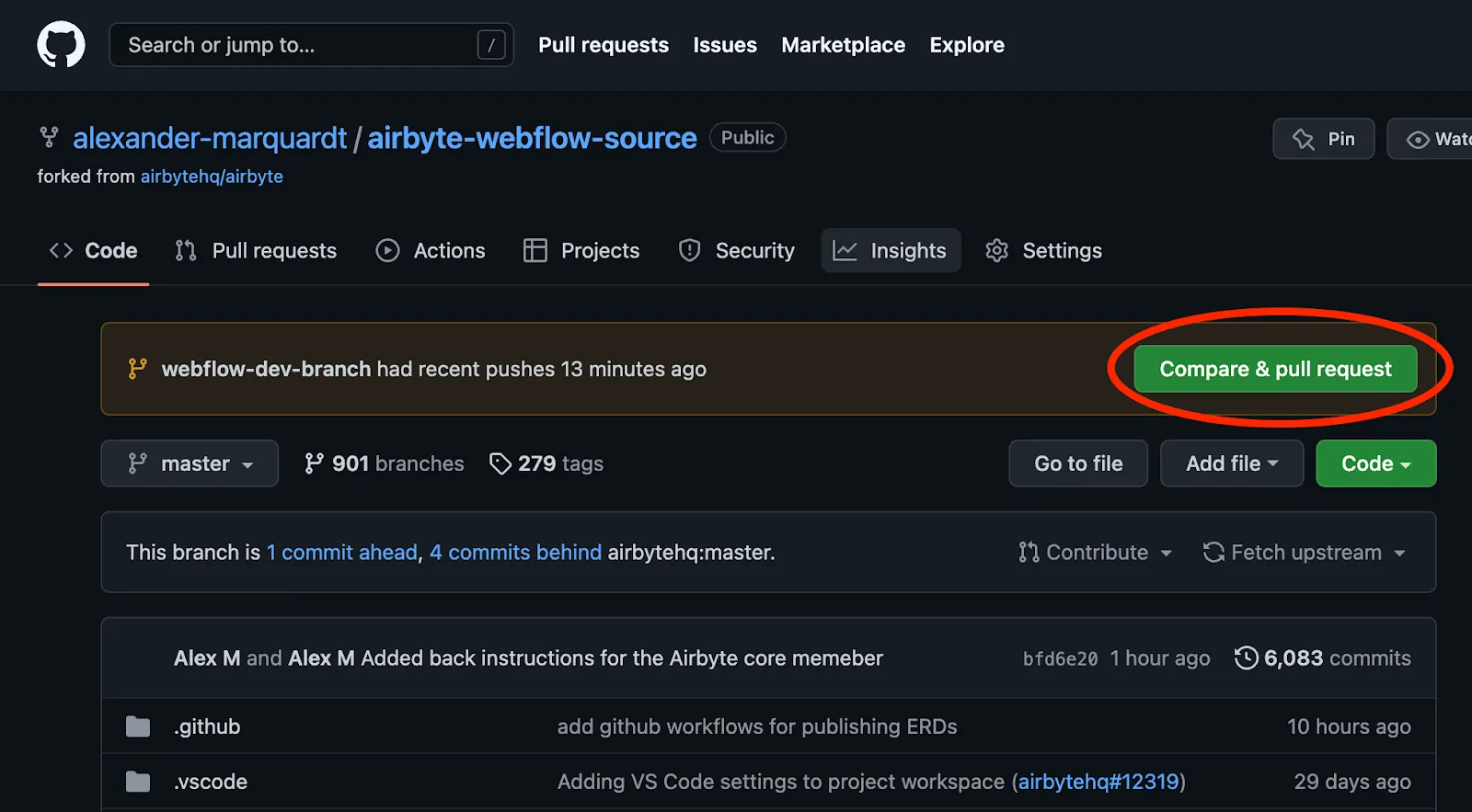The image size is (1472, 812).
Task: Open the 4 commits behind link
Action: pyautogui.click(x=515, y=552)
